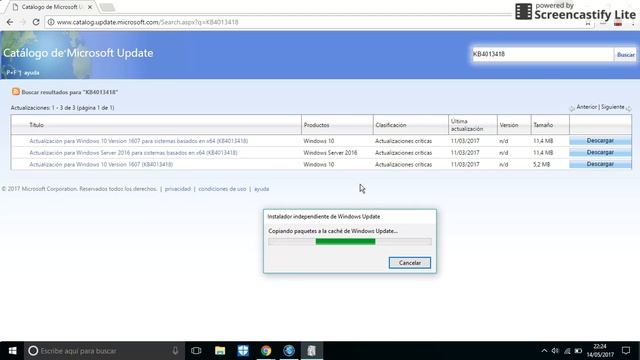Click the taskbar search box

click(x=104, y=351)
